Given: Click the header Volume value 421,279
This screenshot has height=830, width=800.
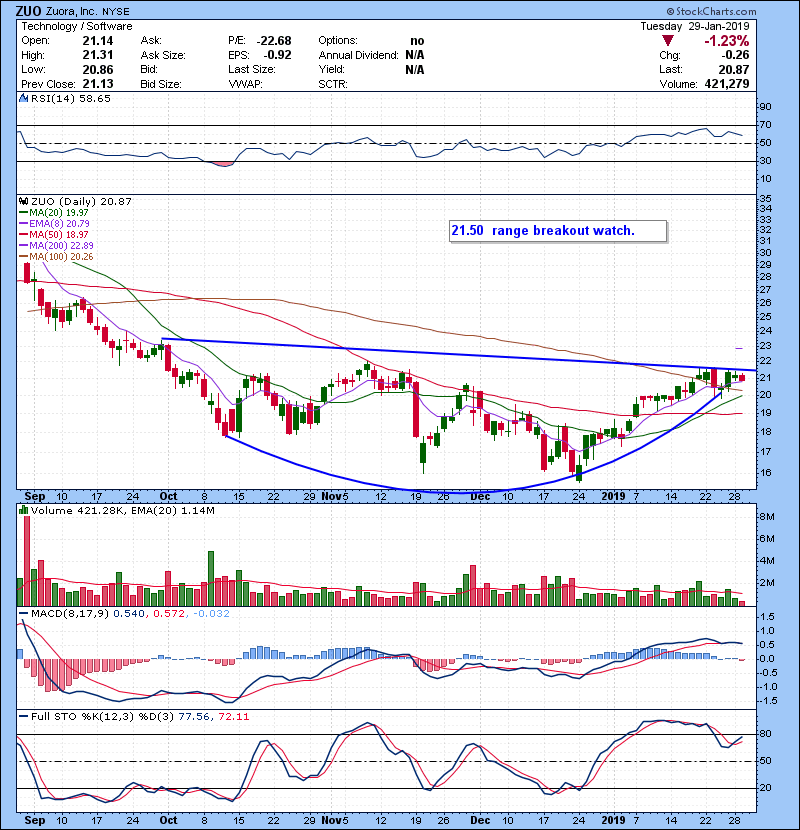Looking at the screenshot, I should click(727, 84).
